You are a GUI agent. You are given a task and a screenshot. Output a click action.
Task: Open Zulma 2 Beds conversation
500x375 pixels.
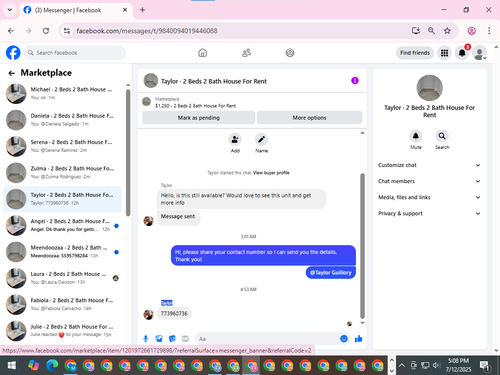[62, 172]
